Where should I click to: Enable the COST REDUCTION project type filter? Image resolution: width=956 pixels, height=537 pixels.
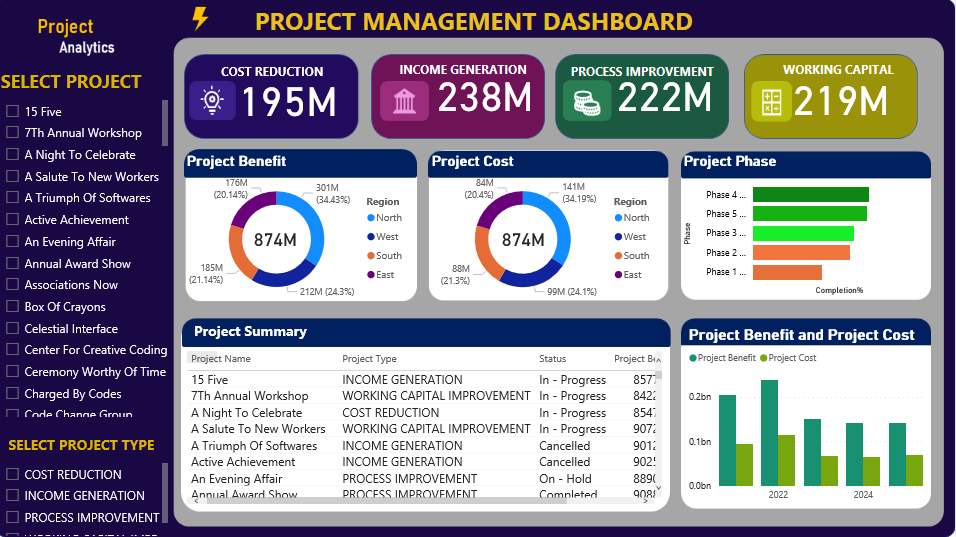(x=13, y=475)
